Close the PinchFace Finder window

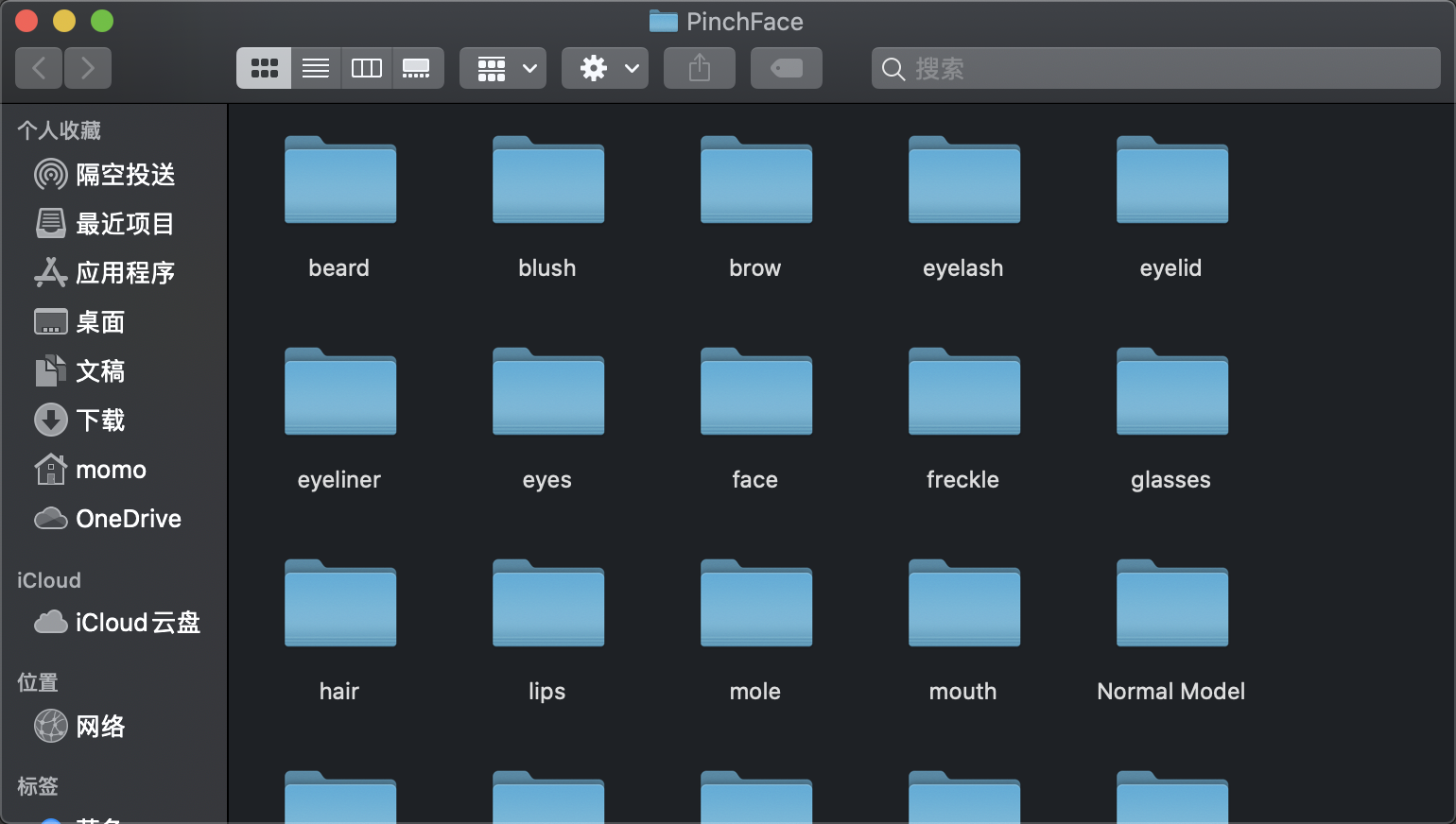click(26, 21)
